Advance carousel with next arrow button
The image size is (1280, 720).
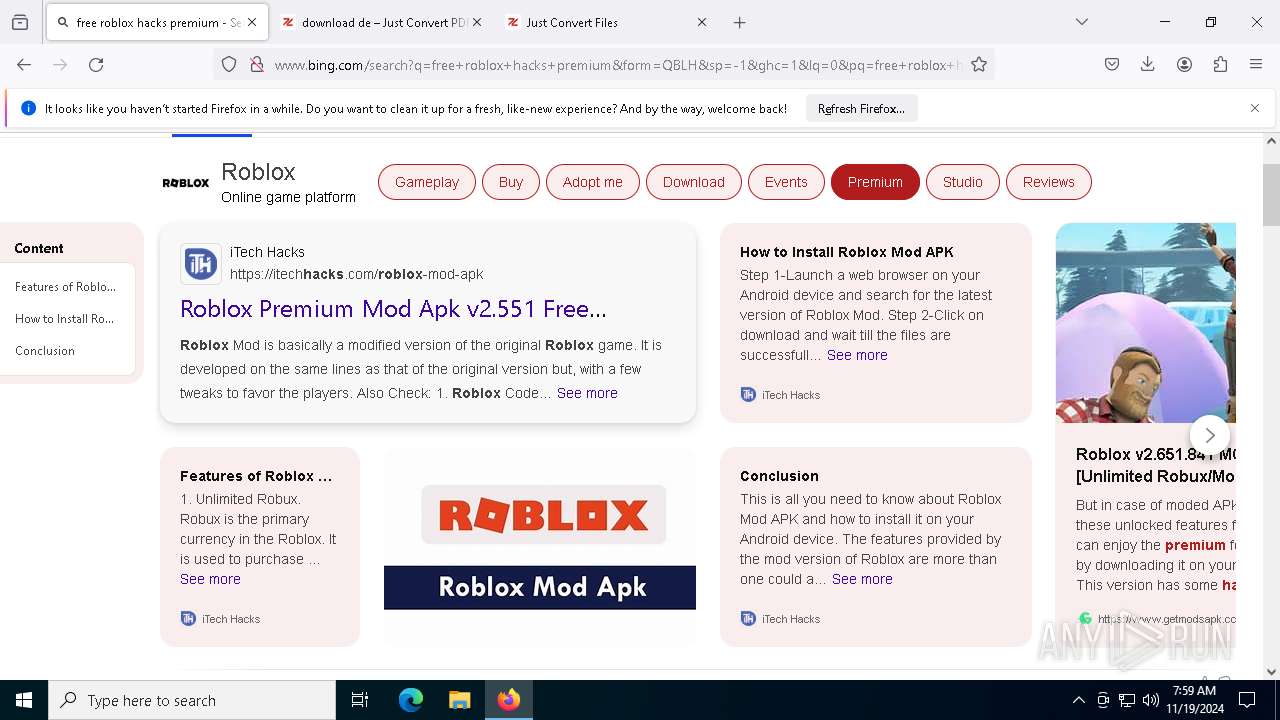tap(1209, 435)
